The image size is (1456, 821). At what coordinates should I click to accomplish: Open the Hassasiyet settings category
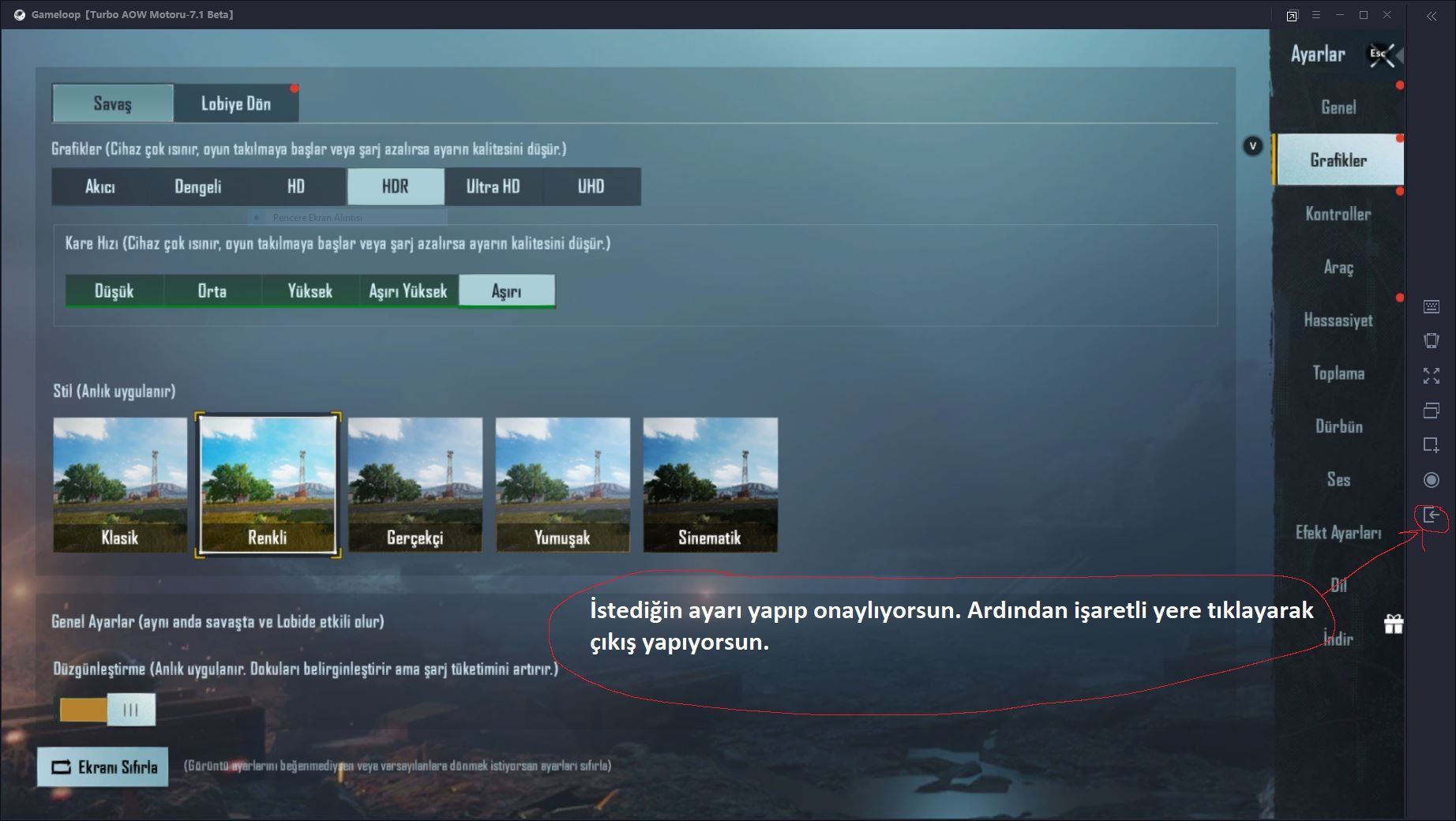click(x=1338, y=321)
